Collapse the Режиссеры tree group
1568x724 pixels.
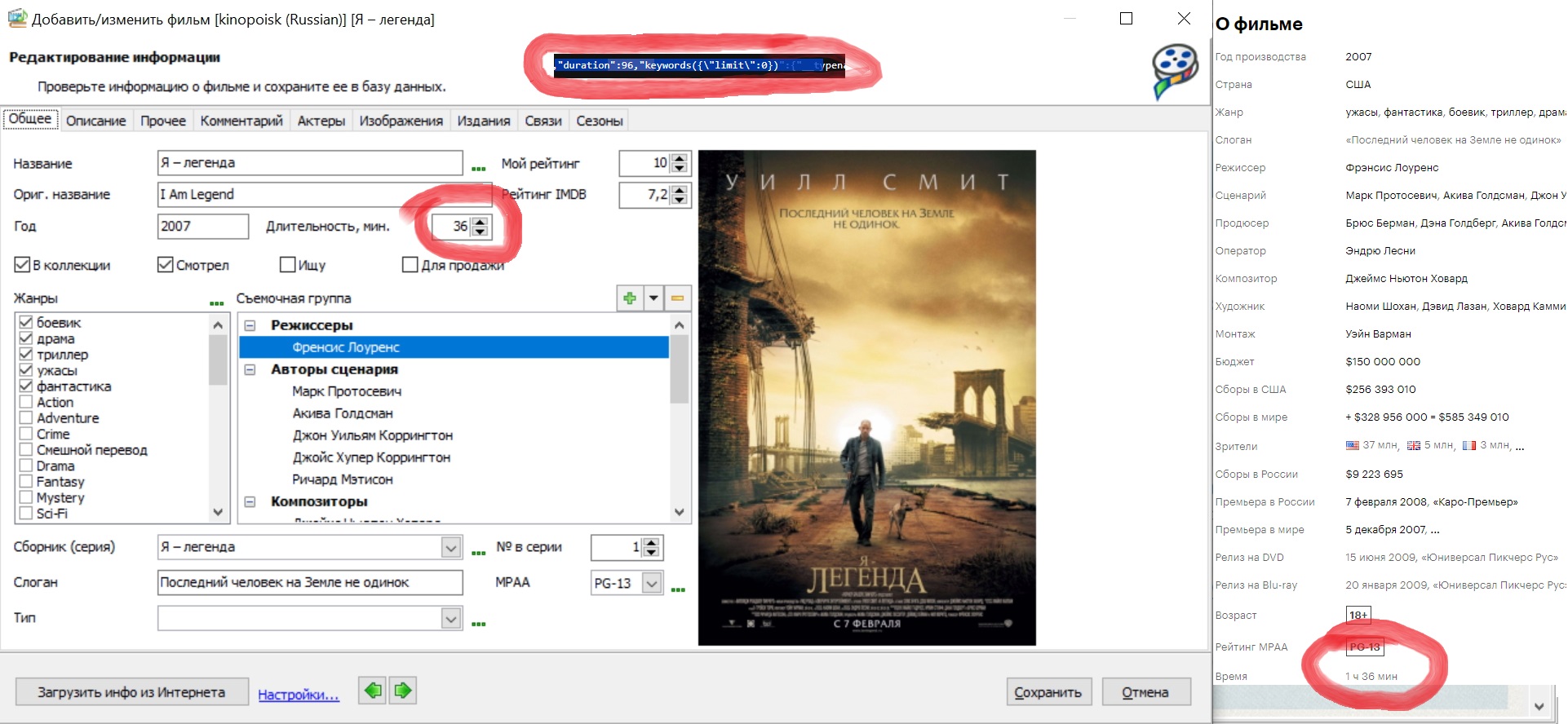[x=250, y=325]
